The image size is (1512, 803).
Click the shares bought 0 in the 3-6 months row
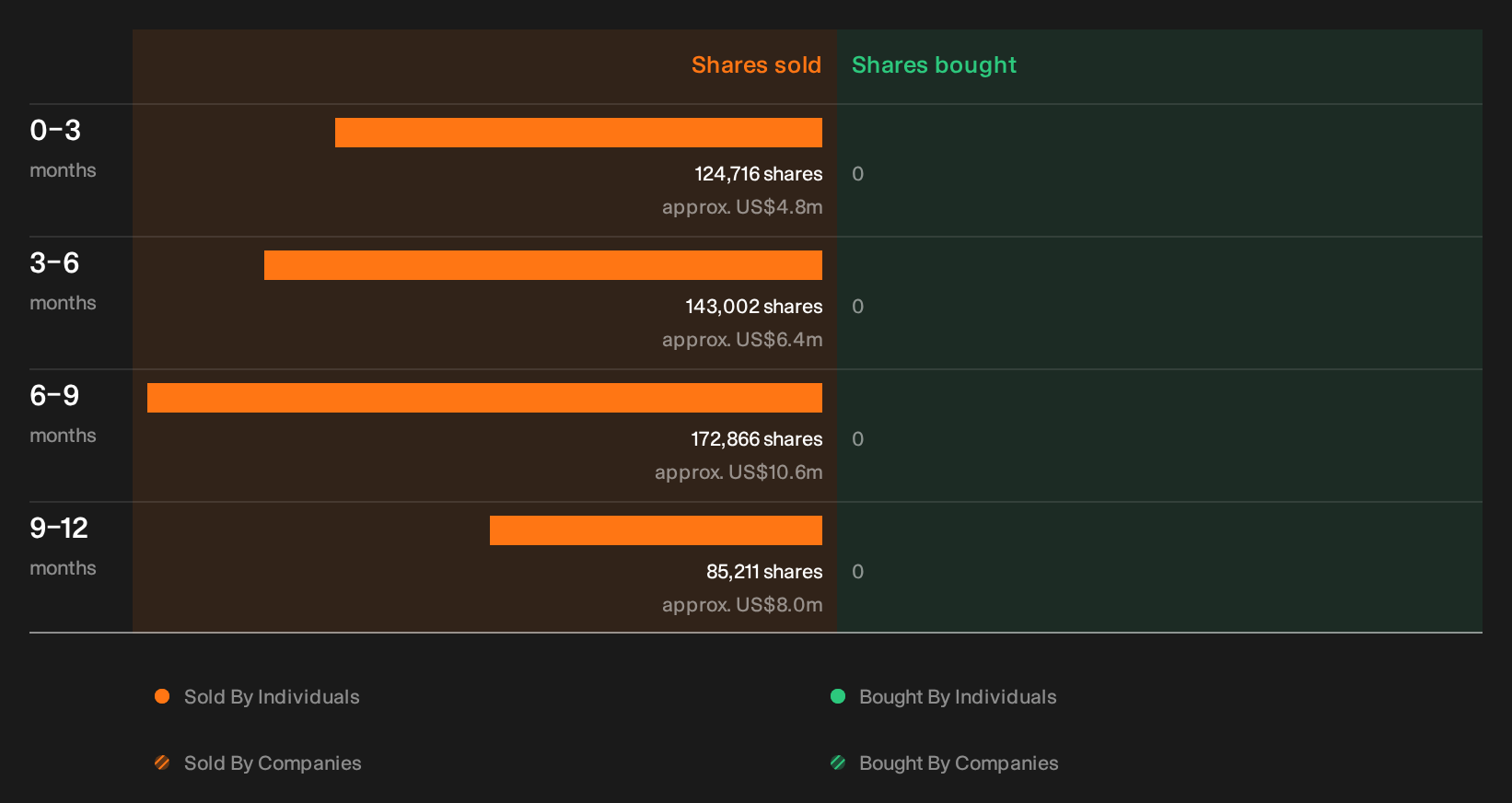[857, 307]
